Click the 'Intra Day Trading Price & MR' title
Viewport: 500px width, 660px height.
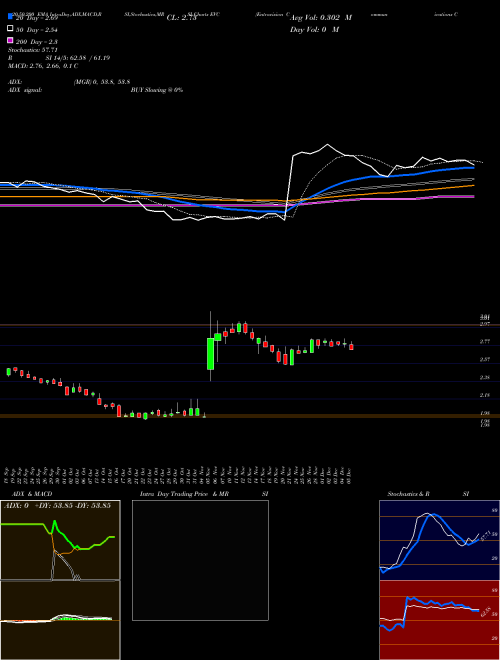pos(184,494)
